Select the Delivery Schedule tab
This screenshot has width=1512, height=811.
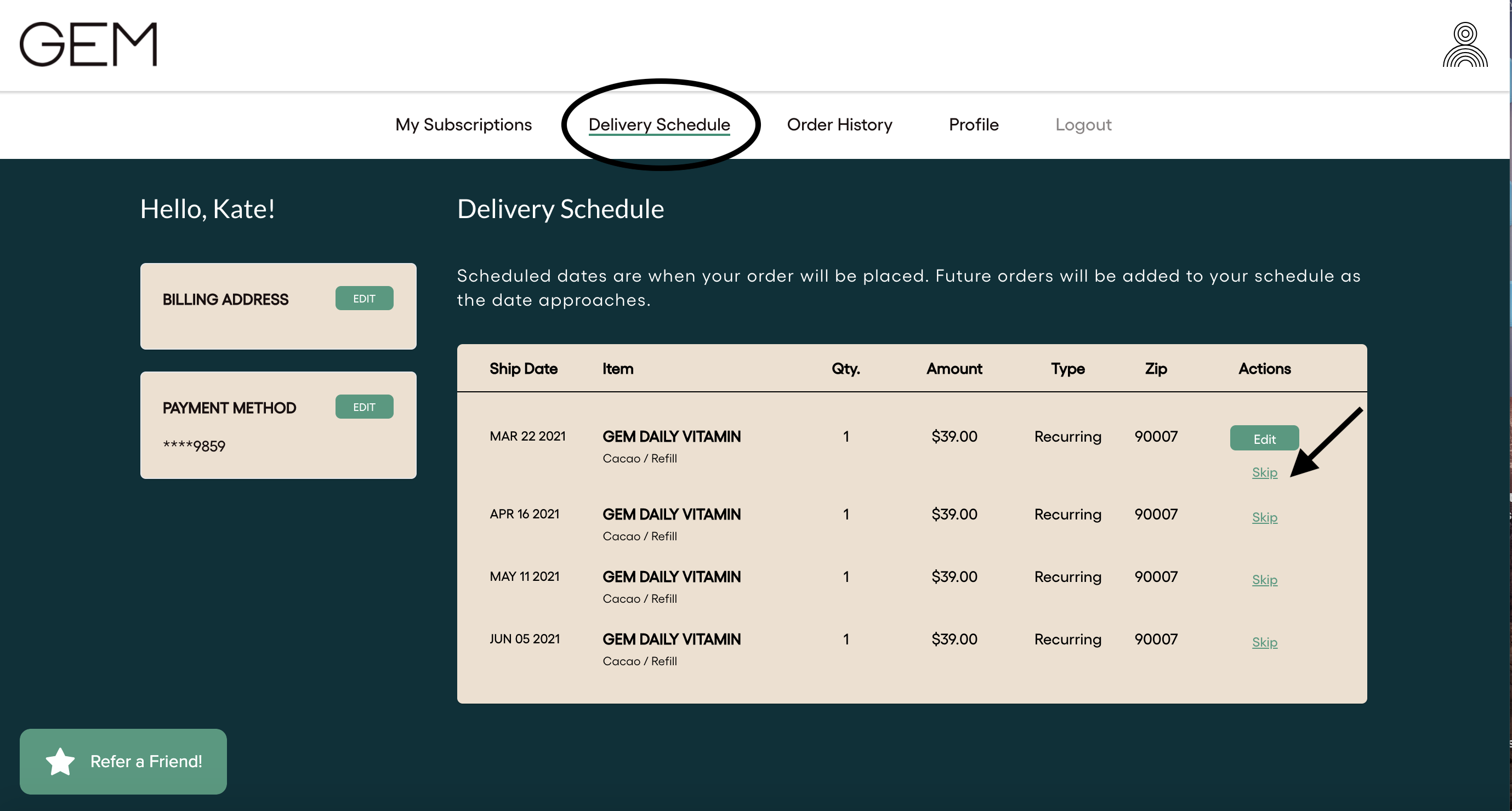659,124
